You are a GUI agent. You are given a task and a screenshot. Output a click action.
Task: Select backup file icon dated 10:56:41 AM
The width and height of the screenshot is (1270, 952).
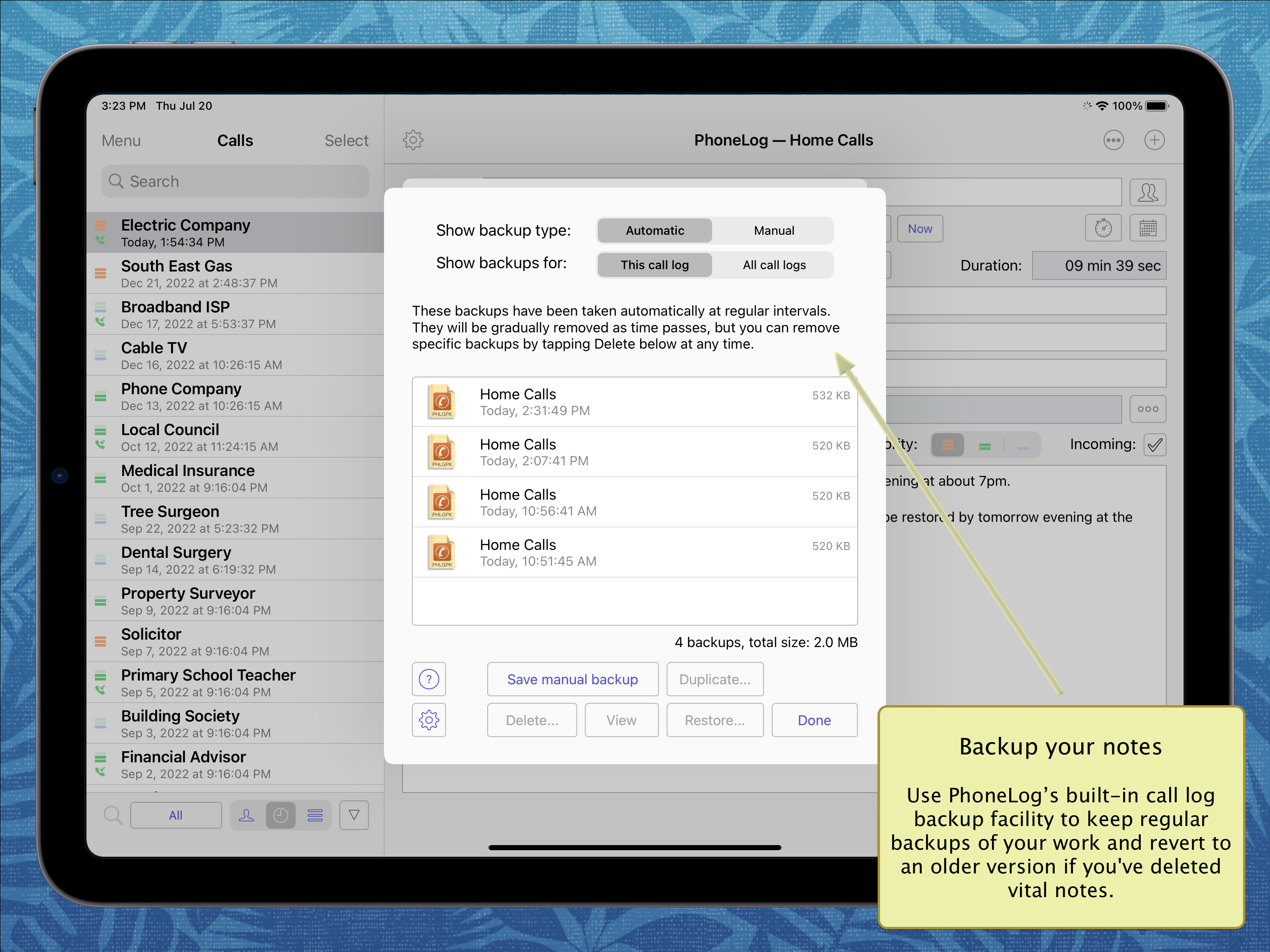point(442,502)
